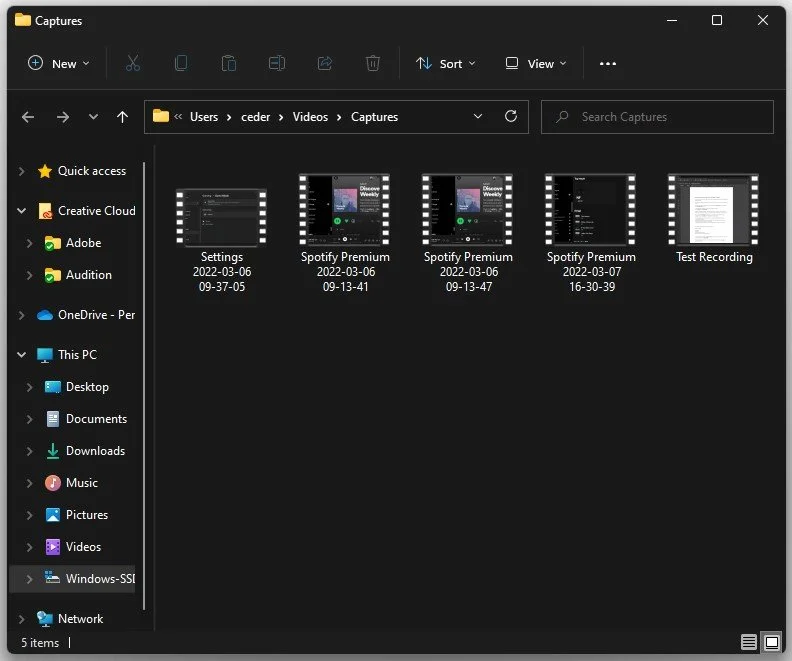Open the Sort dropdown menu
The image size is (792, 661).
pos(446,64)
